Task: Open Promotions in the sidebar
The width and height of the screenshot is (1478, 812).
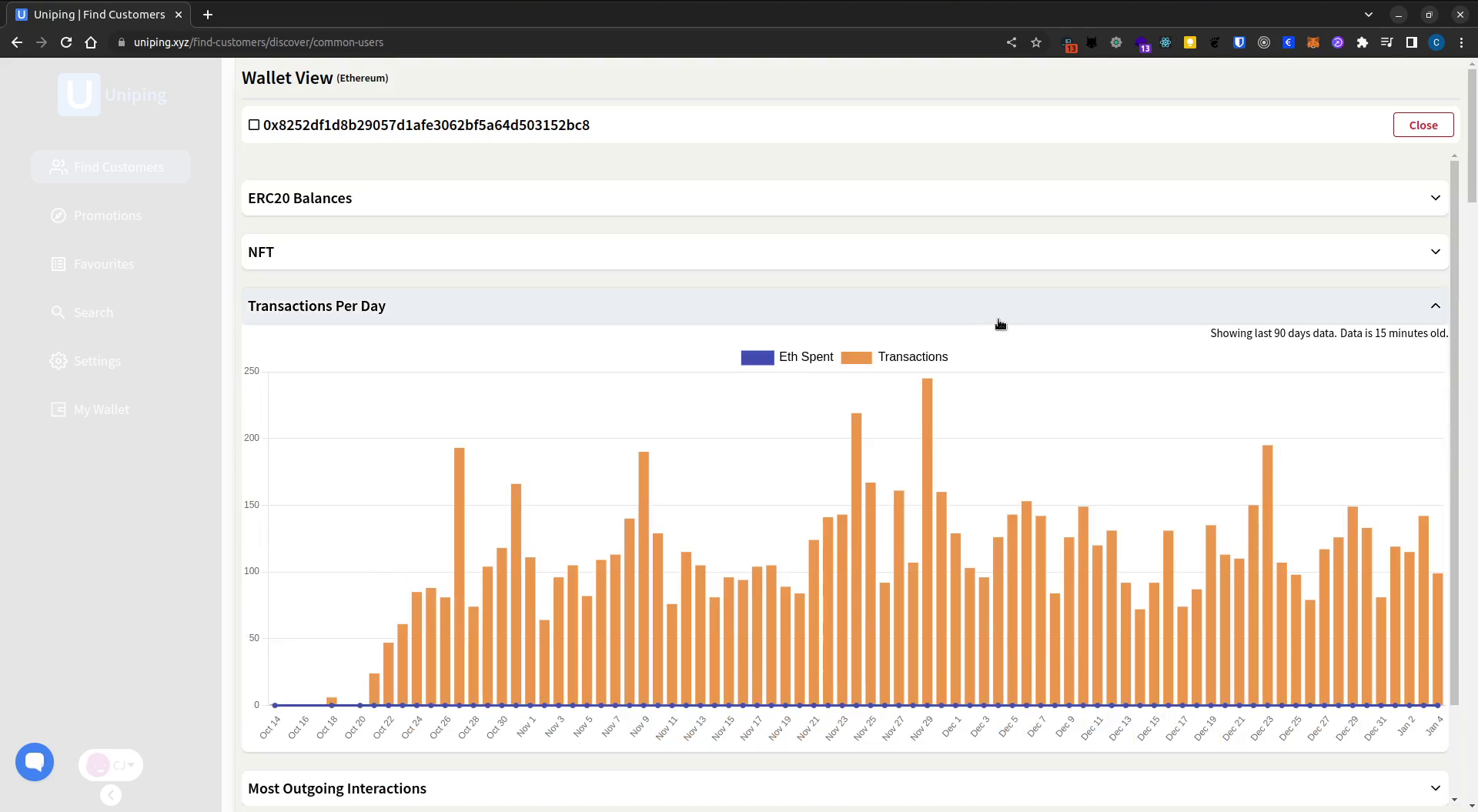Action: click(96, 216)
